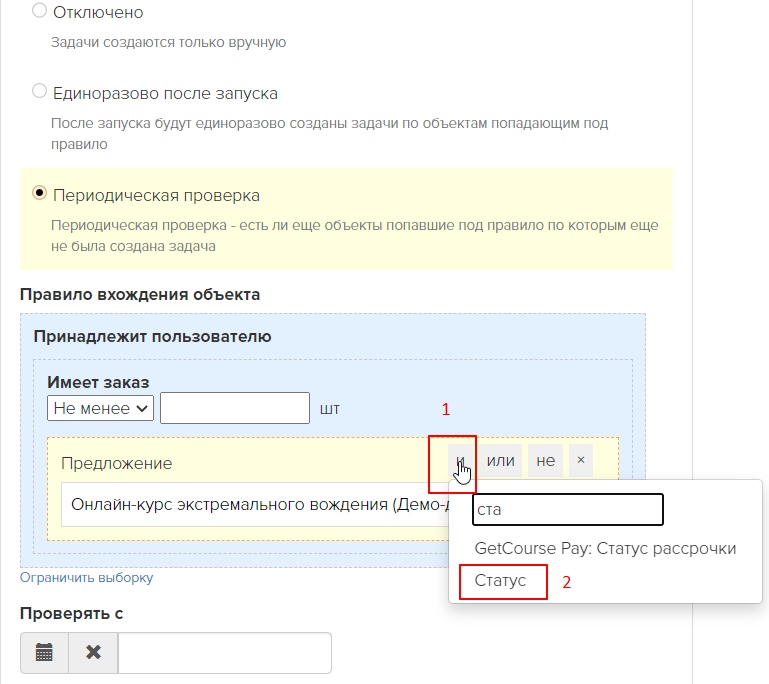
Task: Click the 'Проверять с' date input field
Action: [x=224, y=652]
